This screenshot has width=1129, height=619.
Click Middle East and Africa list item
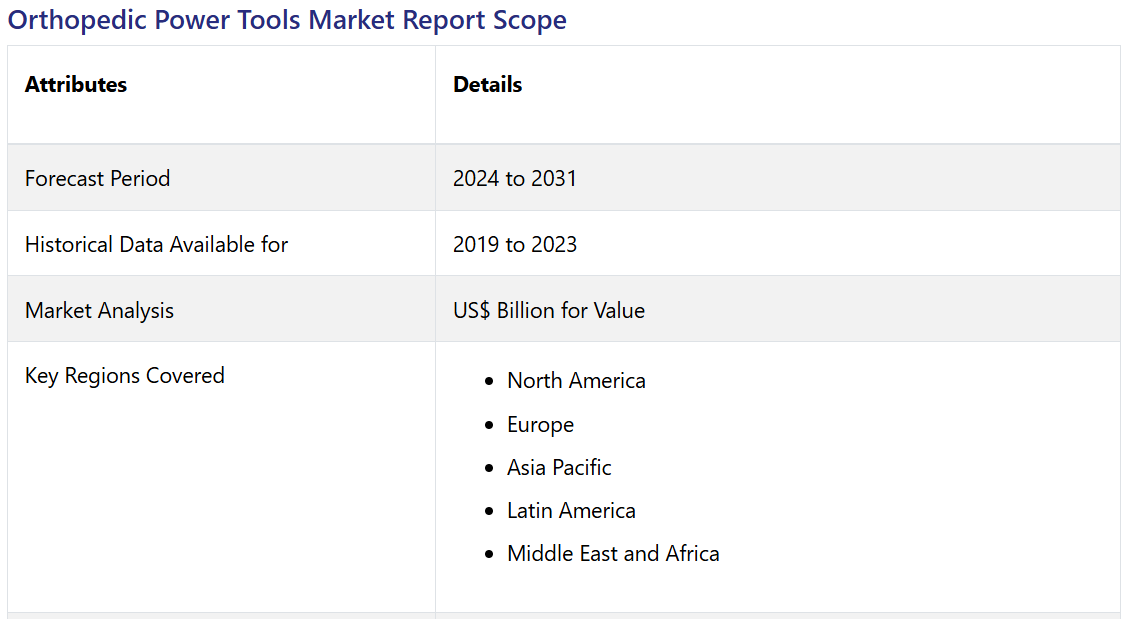click(x=613, y=554)
